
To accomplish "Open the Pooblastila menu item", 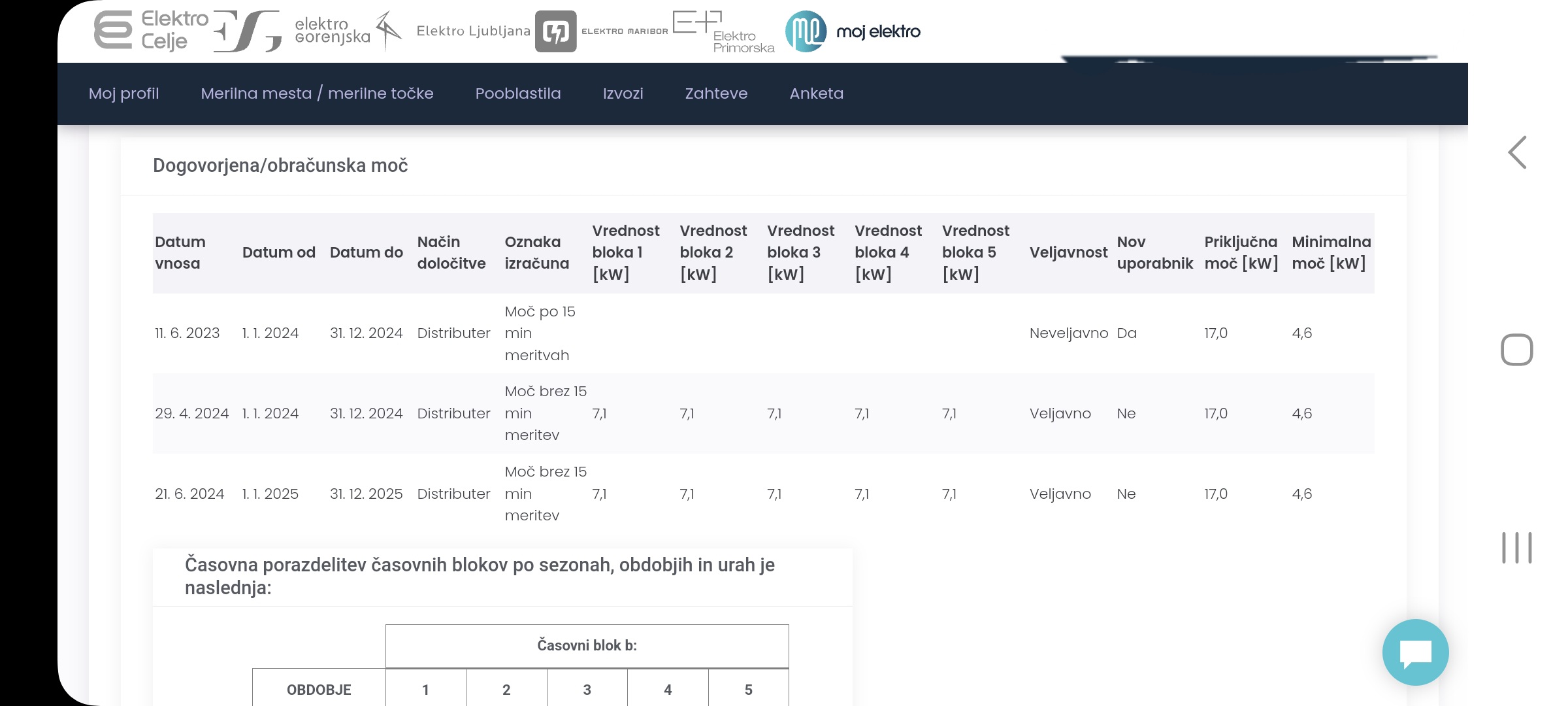I will pos(518,93).
